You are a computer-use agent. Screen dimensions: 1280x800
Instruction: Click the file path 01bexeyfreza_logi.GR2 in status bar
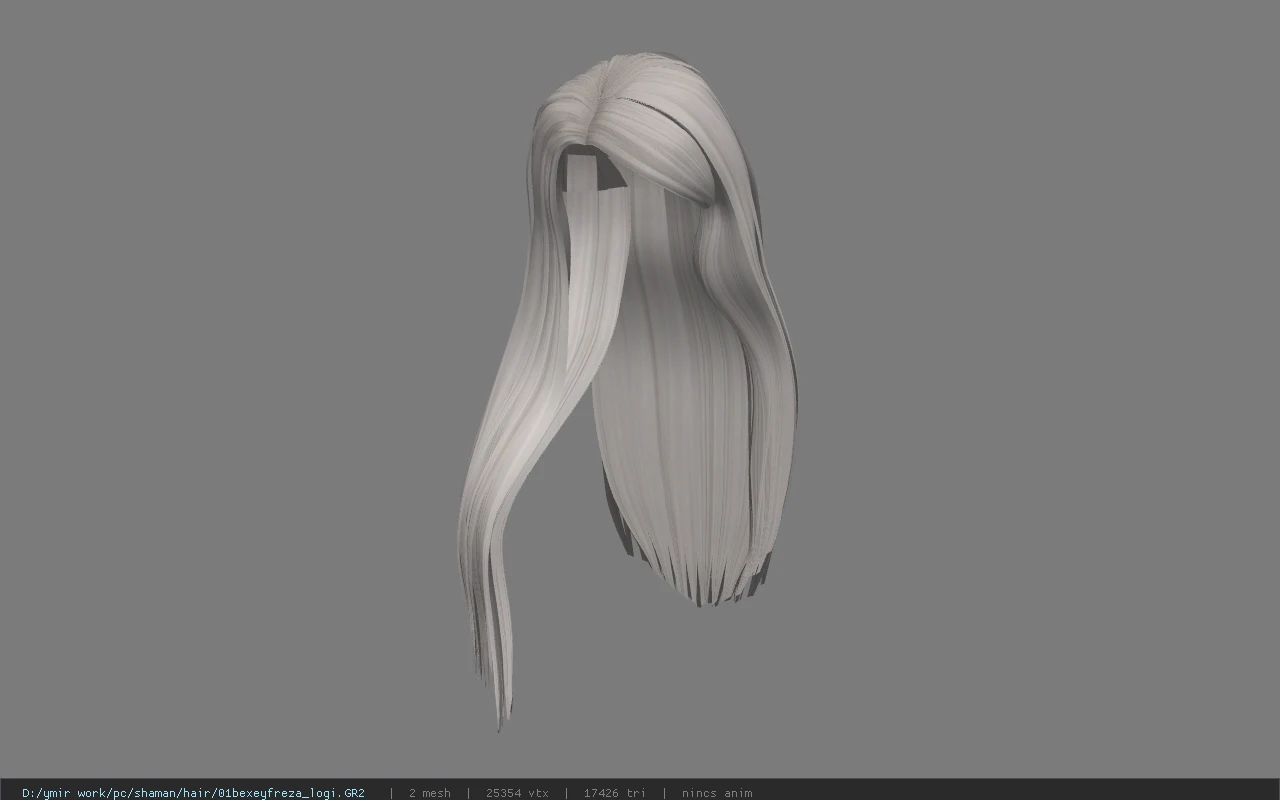coord(193,793)
